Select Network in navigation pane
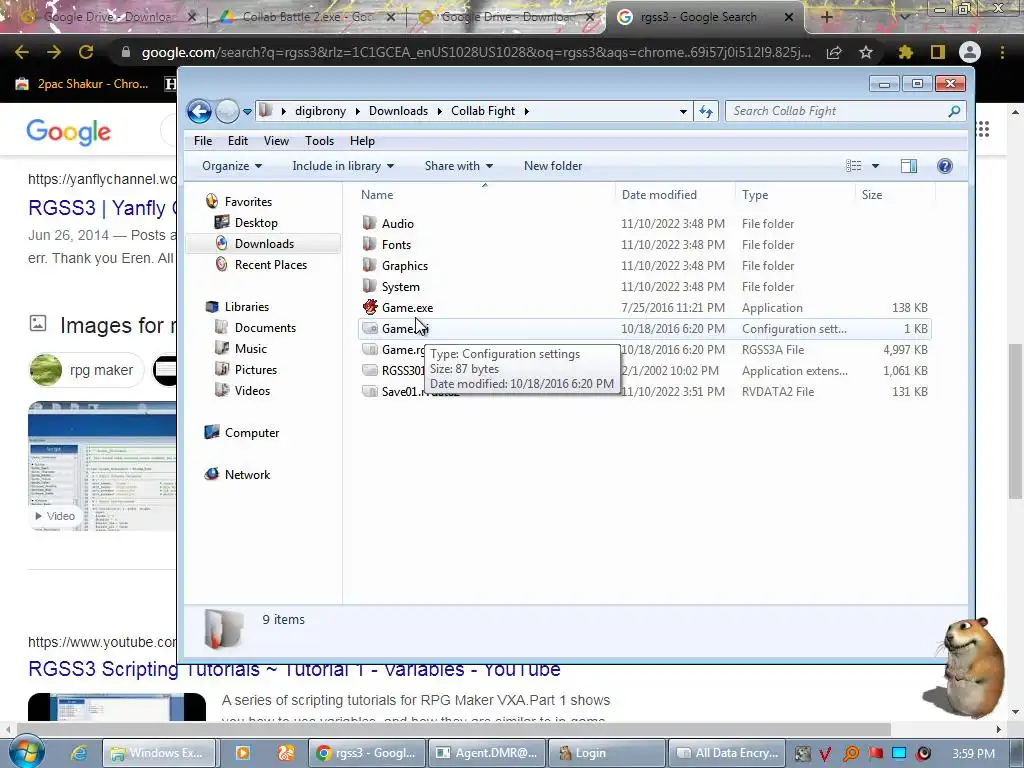The width and height of the screenshot is (1024, 768). tap(247, 475)
